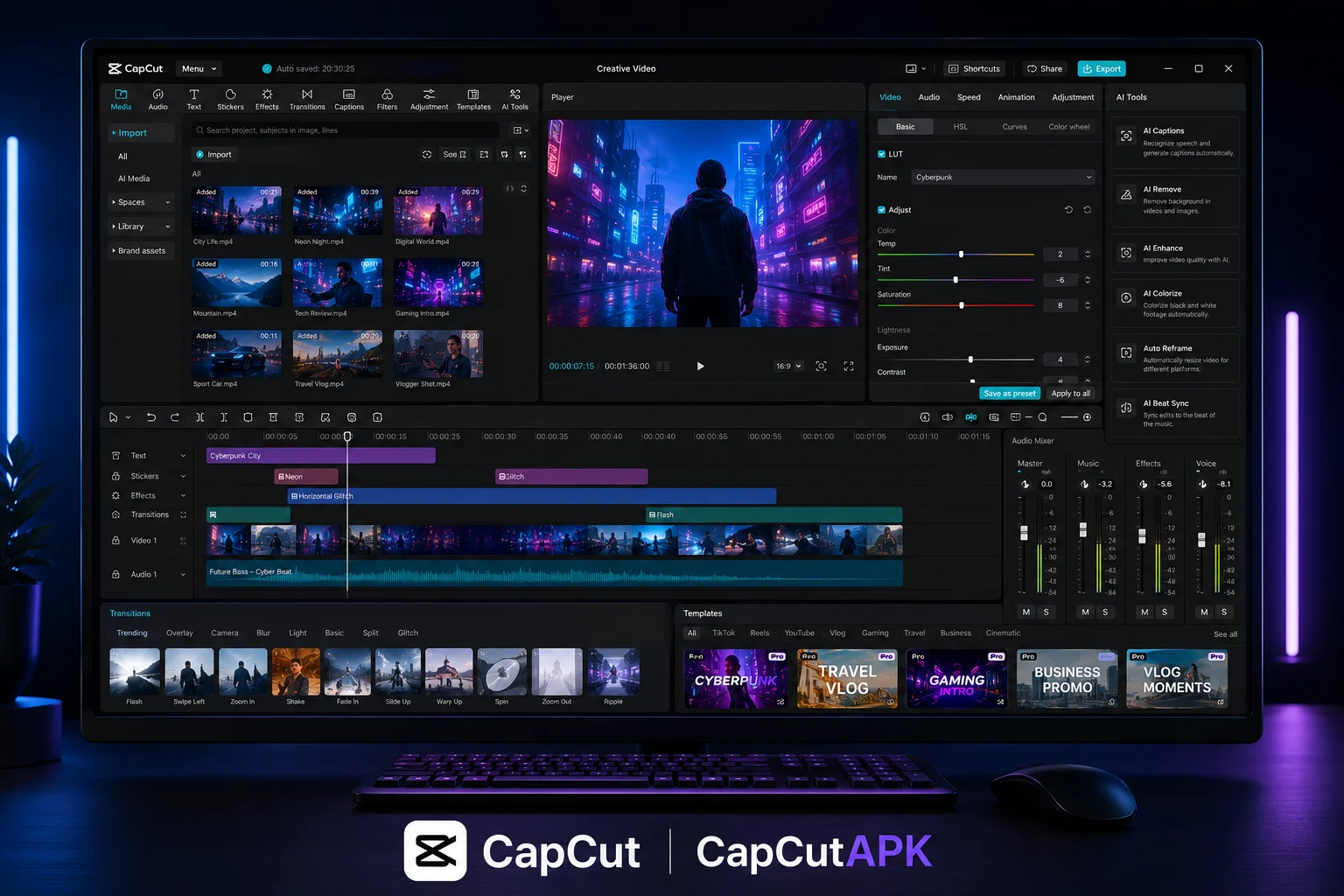Open the AI Captions tool
1344x896 pixels.
1176,143
